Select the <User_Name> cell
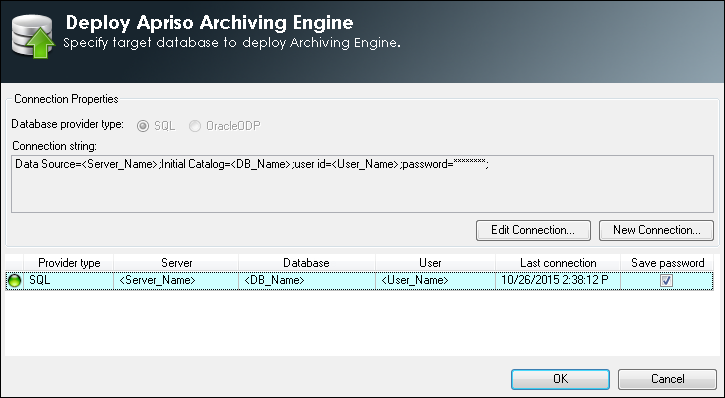Screen dimensions: 725x398 tap(435, 280)
